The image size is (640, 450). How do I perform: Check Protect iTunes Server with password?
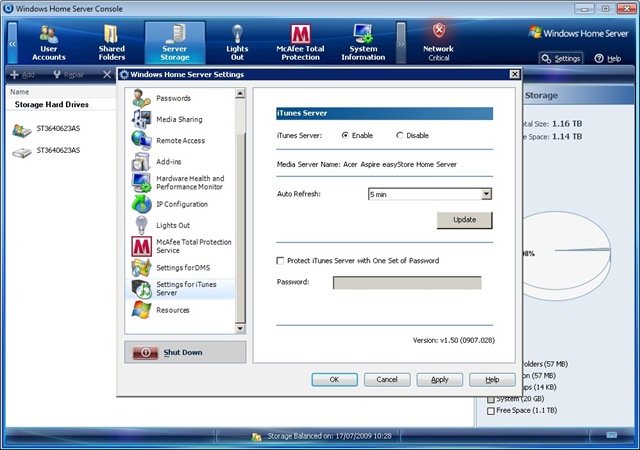(280, 261)
